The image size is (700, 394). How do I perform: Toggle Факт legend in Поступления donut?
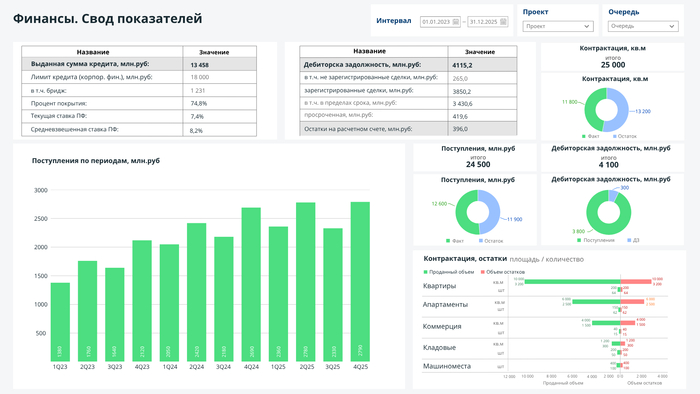click(455, 241)
